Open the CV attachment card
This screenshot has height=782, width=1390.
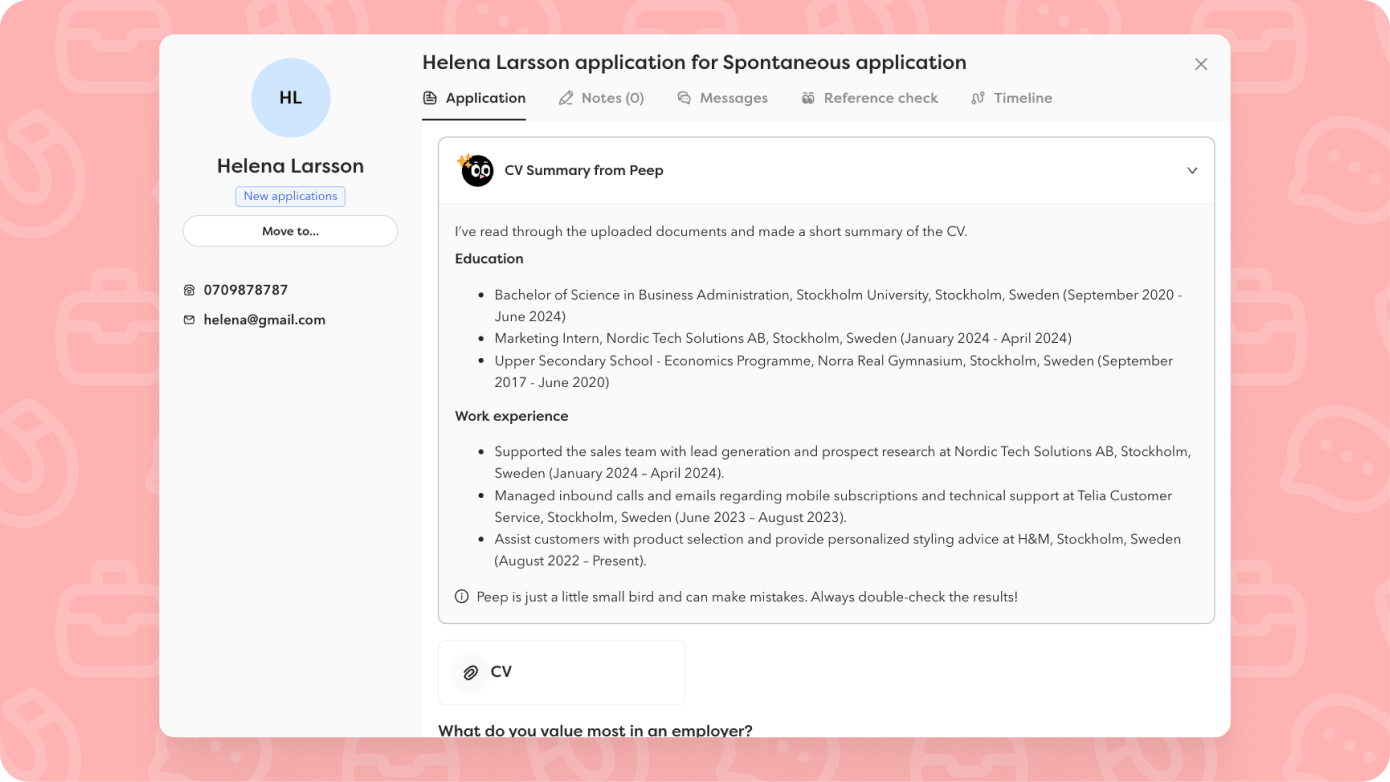coord(562,672)
